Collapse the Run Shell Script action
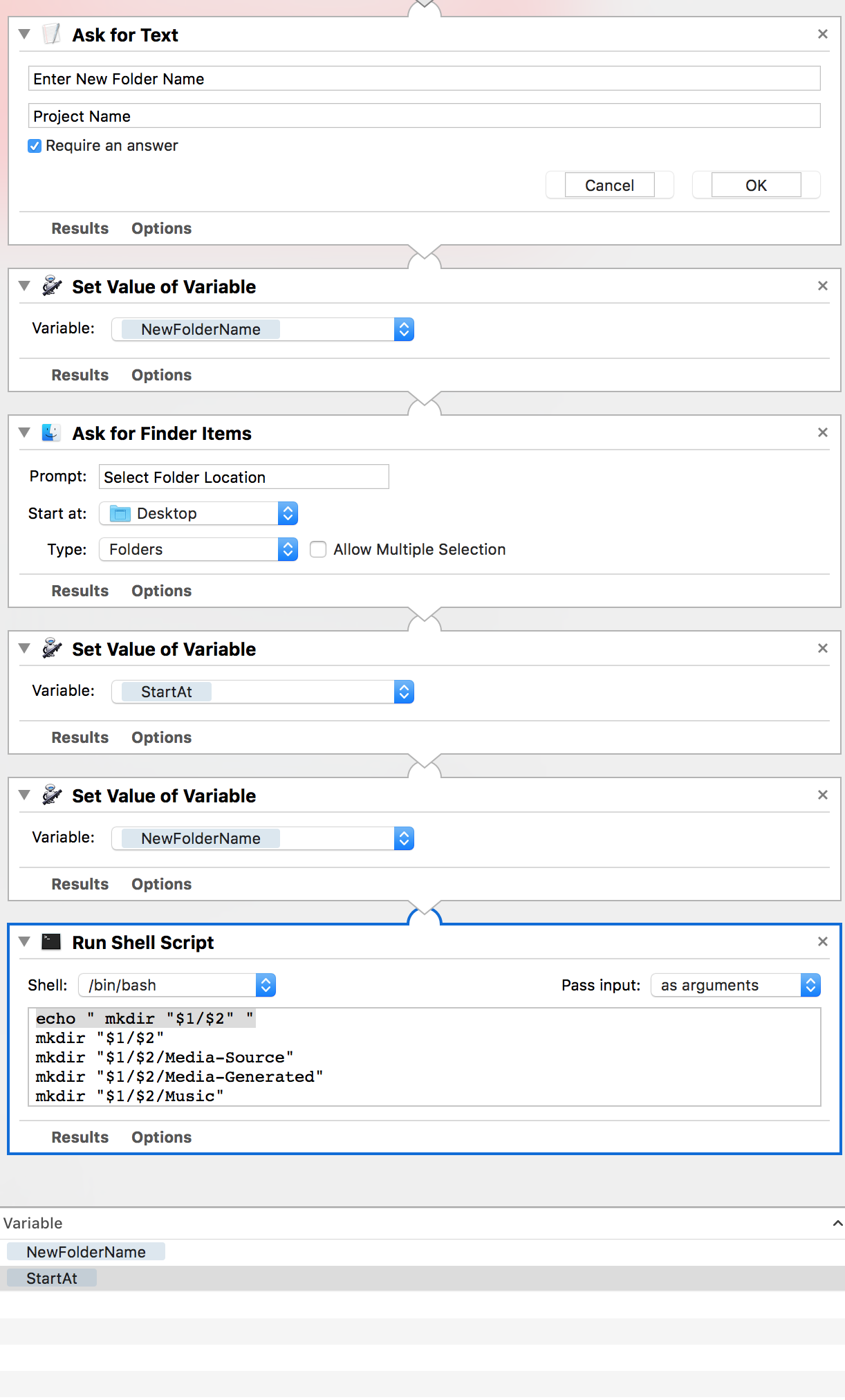The image size is (845, 1400). click(x=24, y=941)
